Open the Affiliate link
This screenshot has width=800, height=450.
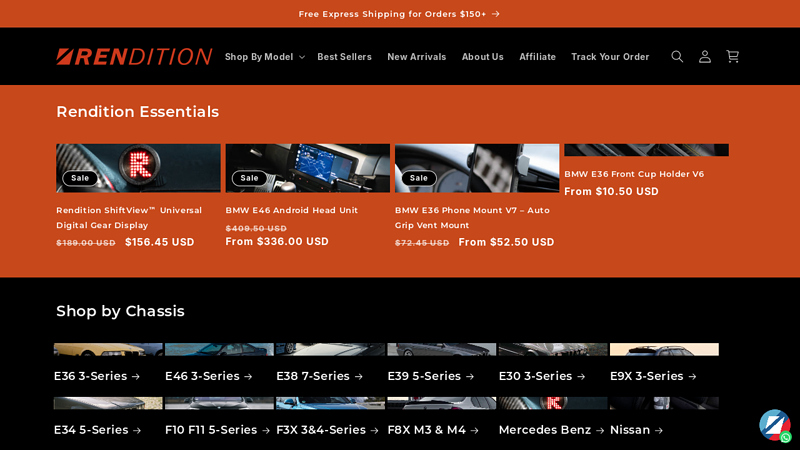537,57
